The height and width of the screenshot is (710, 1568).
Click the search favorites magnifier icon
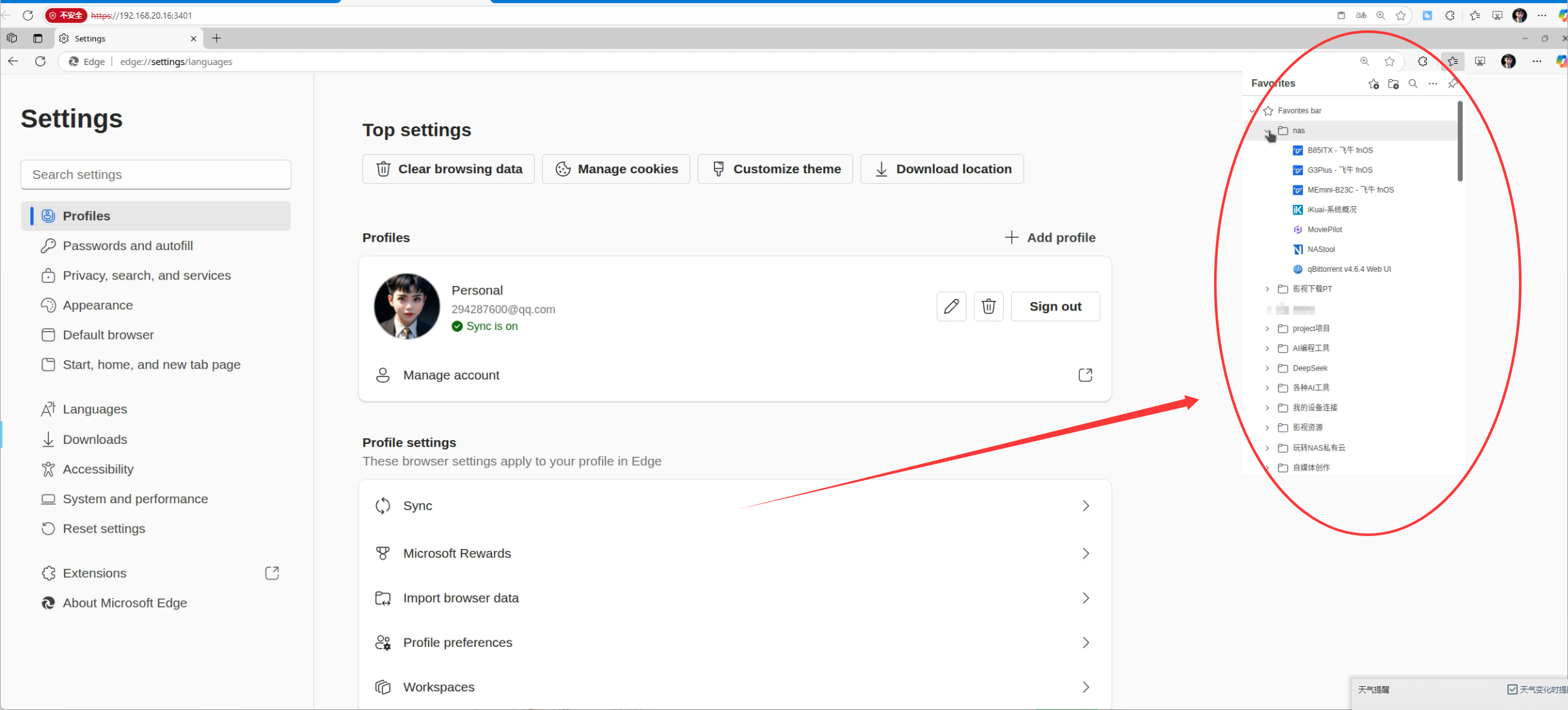click(1413, 84)
